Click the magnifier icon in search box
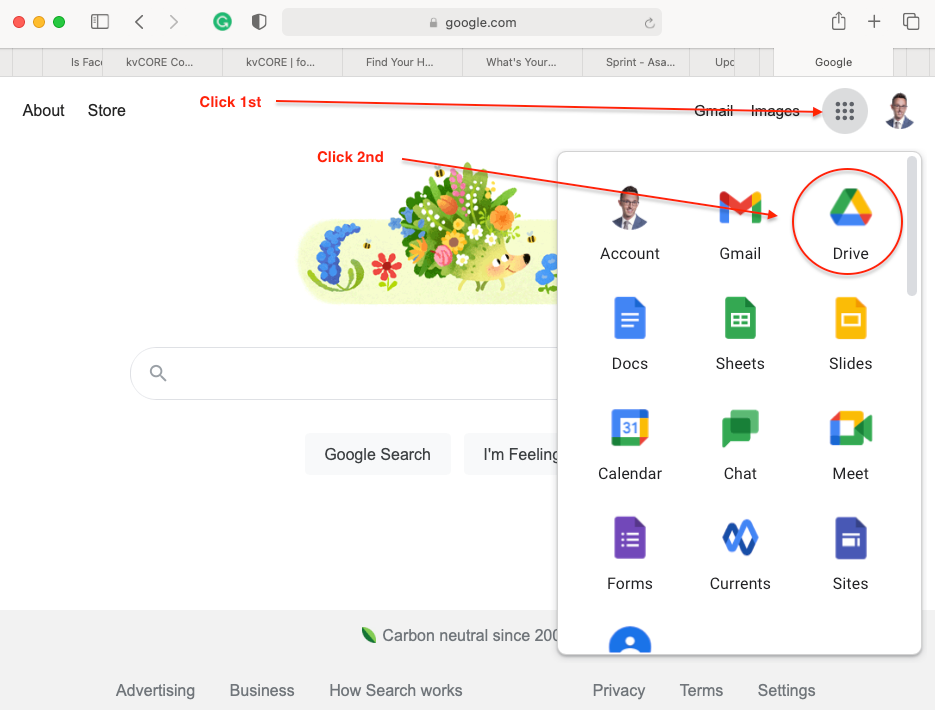 158,373
